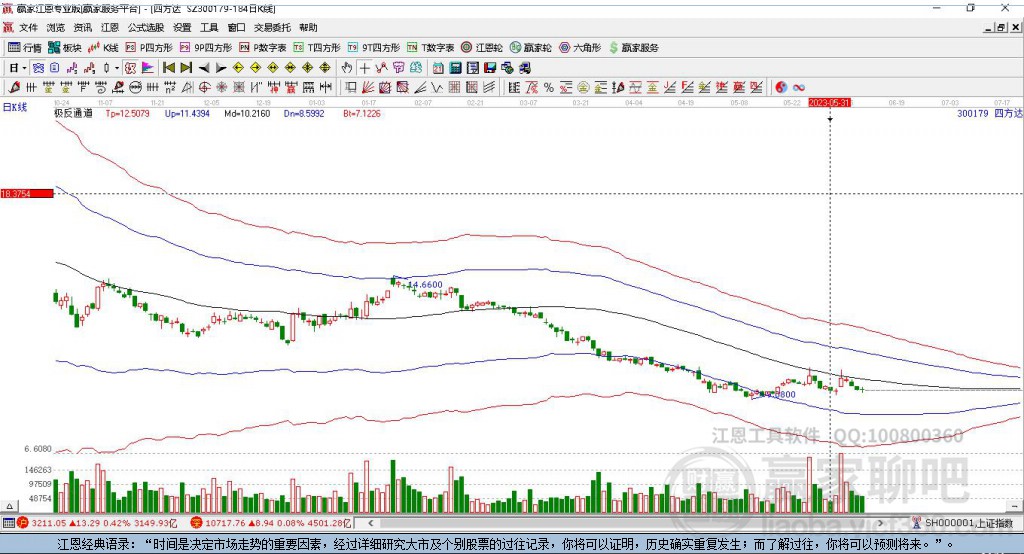This screenshot has height=554, width=1024.
Task: Click the Up=11.4394 value
Action: coord(187,114)
